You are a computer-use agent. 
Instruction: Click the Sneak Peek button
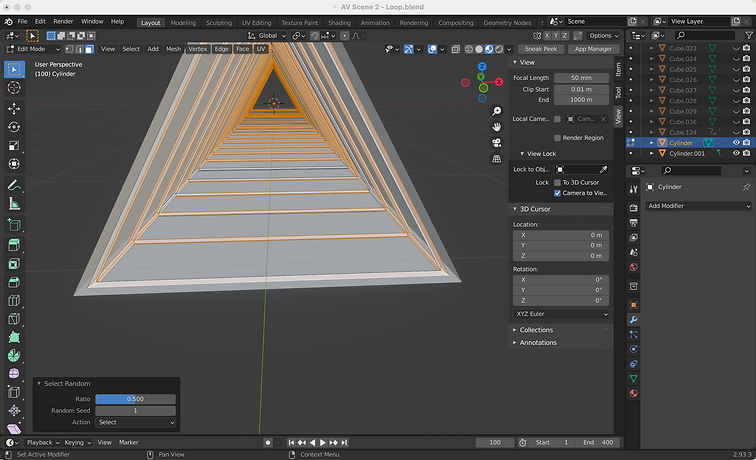coord(540,49)
